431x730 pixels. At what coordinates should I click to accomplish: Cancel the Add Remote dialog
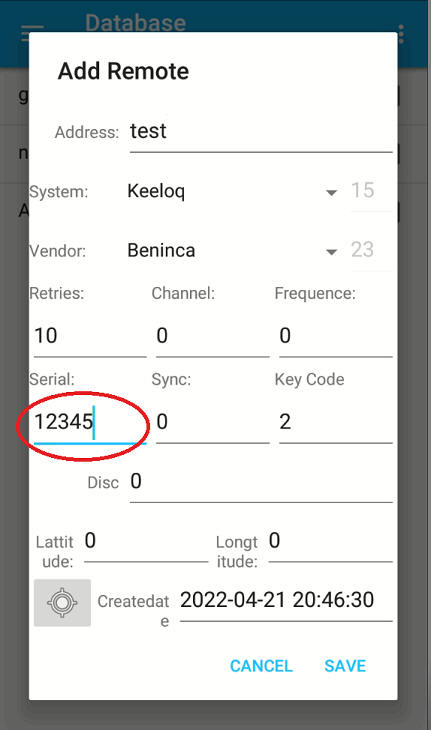pyautogui.click(x=261, y=666)
